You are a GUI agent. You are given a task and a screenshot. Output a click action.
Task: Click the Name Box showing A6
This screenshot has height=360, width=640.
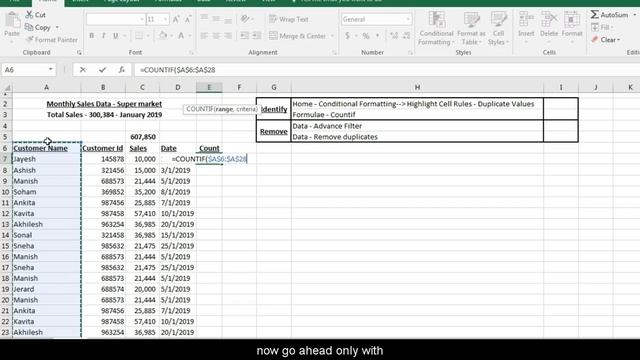(x=24, y=70)
